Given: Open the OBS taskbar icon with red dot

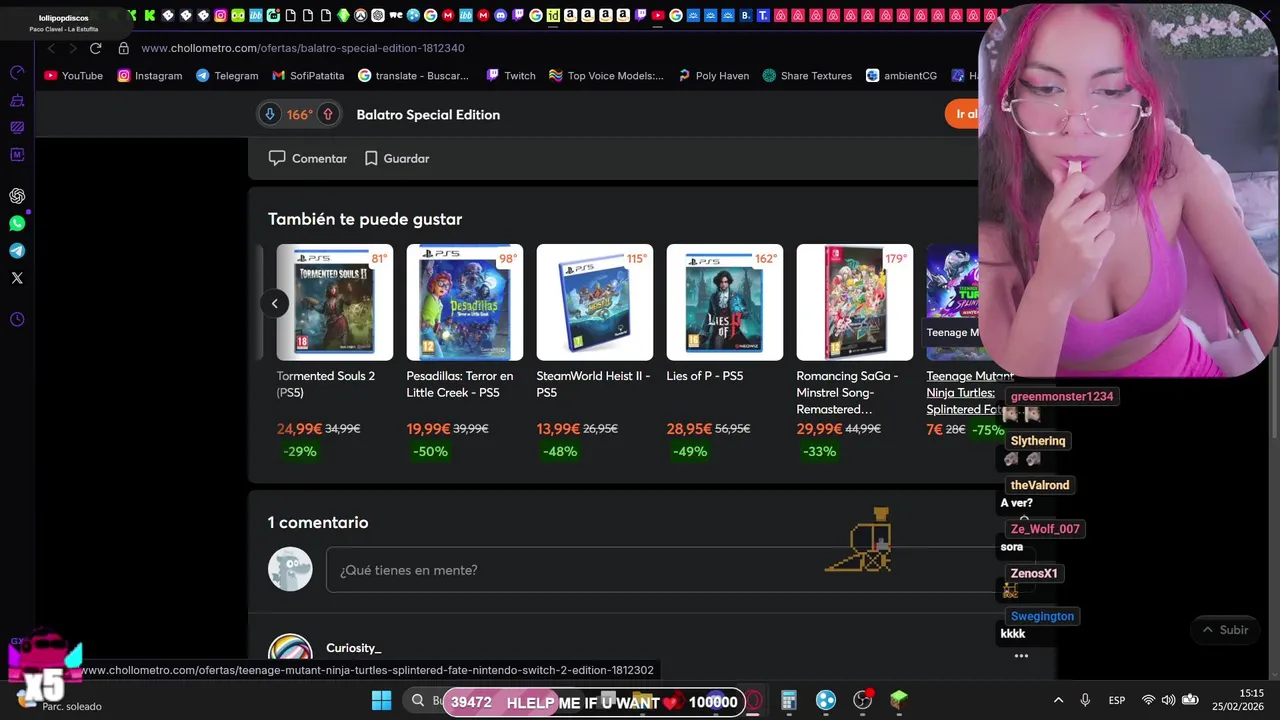Looking at the screenshot, I should 863,701.
